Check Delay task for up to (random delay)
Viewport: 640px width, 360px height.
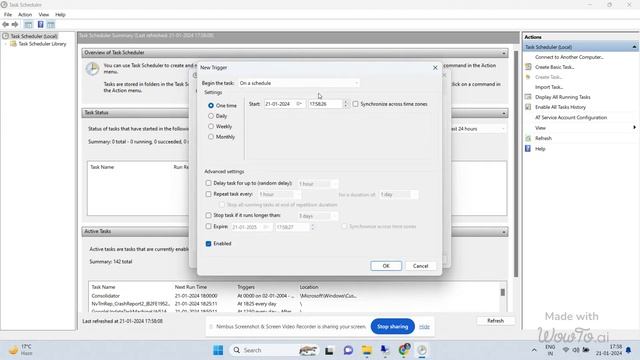(209, 183)
